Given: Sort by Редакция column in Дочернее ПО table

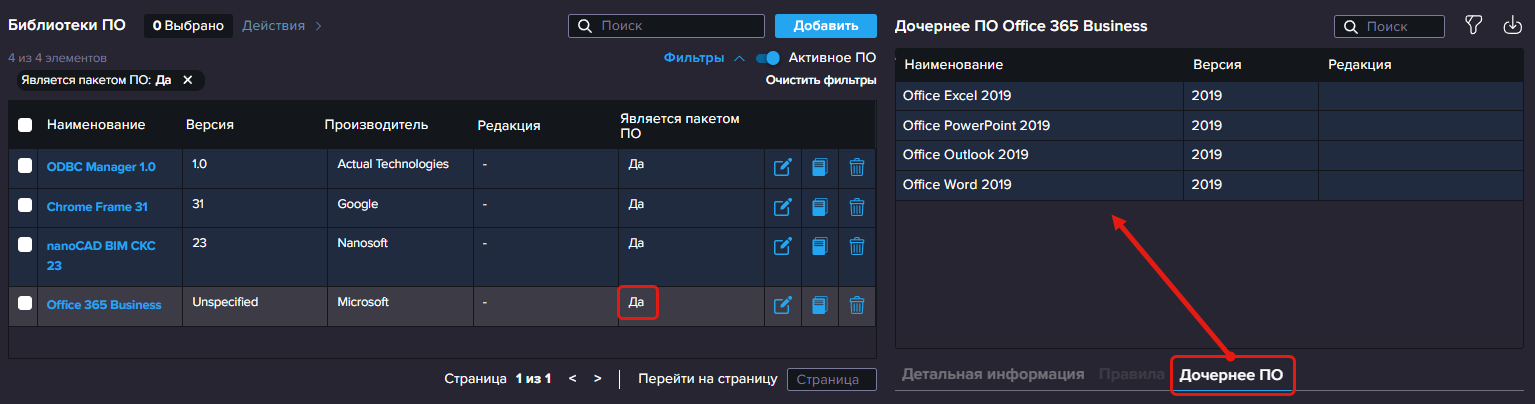Looking at the screenshot, I should 1360,65.
